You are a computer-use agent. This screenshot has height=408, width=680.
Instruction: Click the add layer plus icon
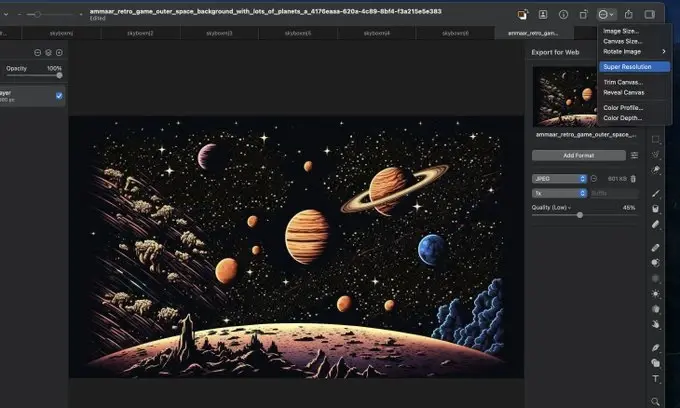[x=59, y=51]
